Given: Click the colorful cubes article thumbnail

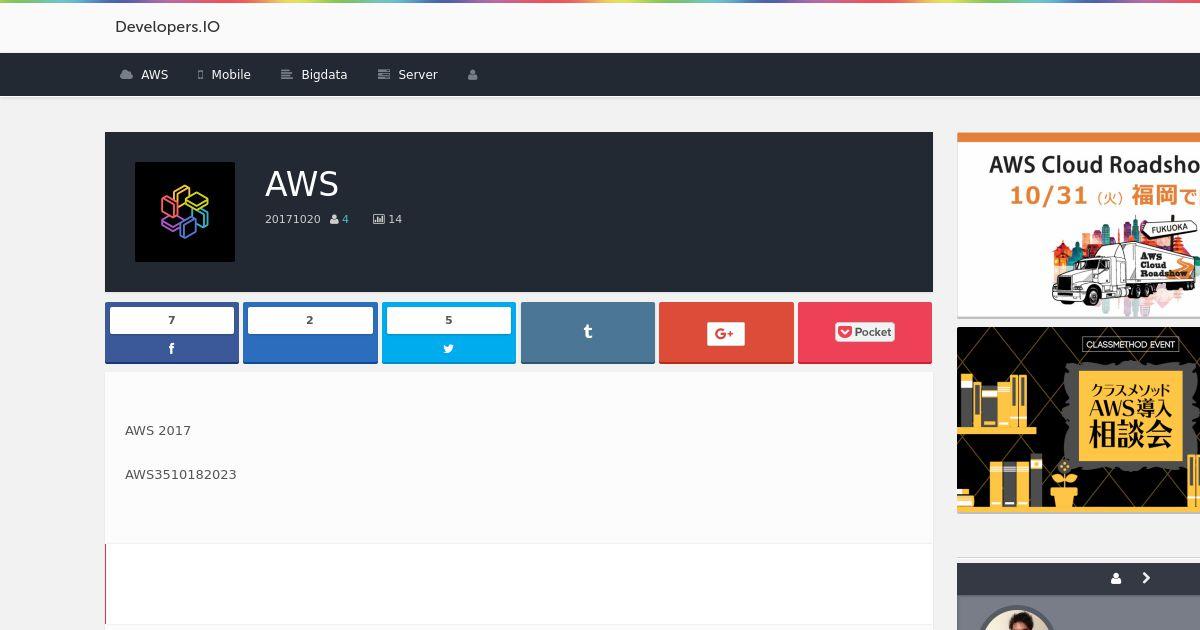Looking at the screenshot, I should [185, 212].
